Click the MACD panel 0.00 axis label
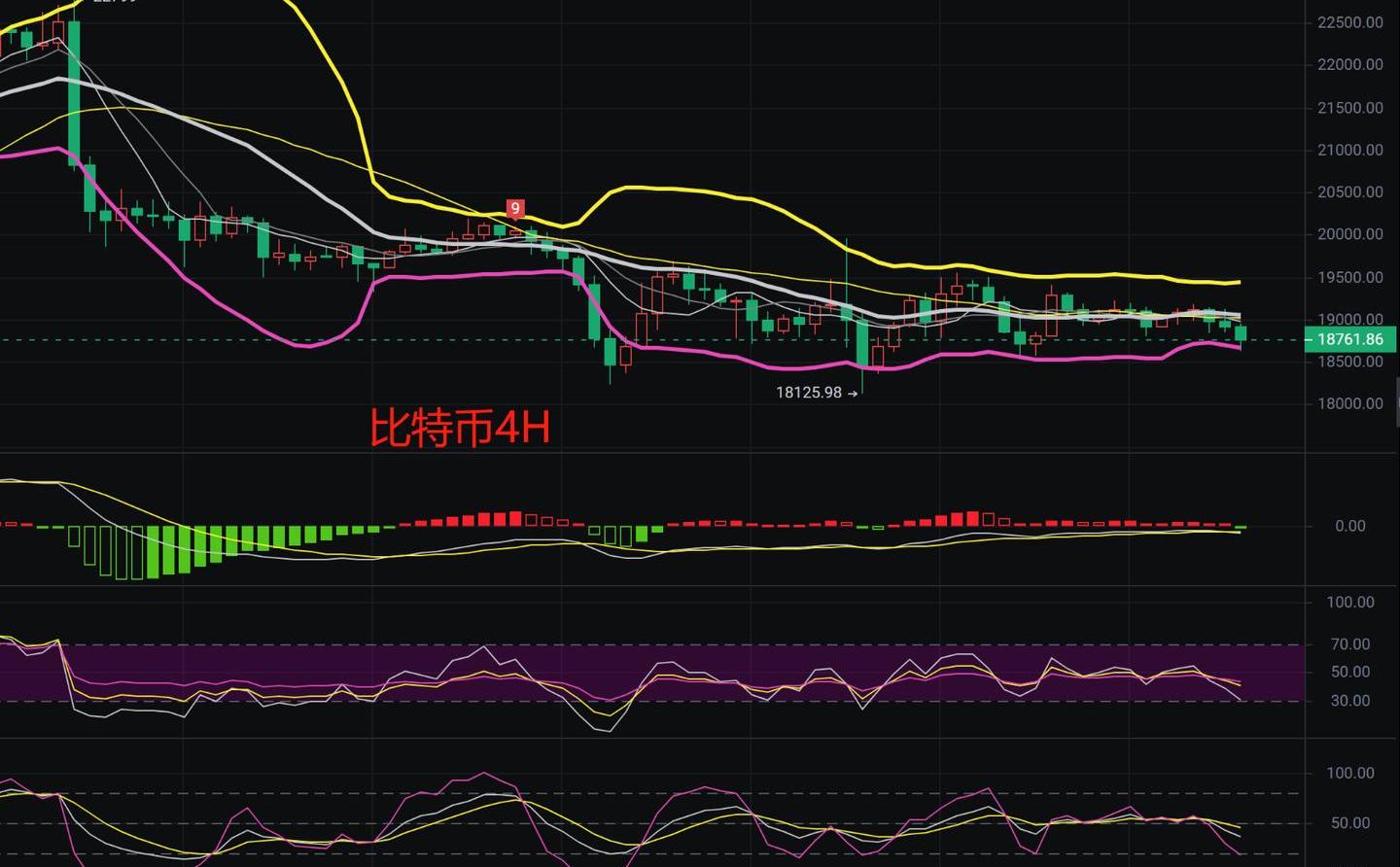Viewport: 1400px width, 867px height. (x=1349, y=526)
